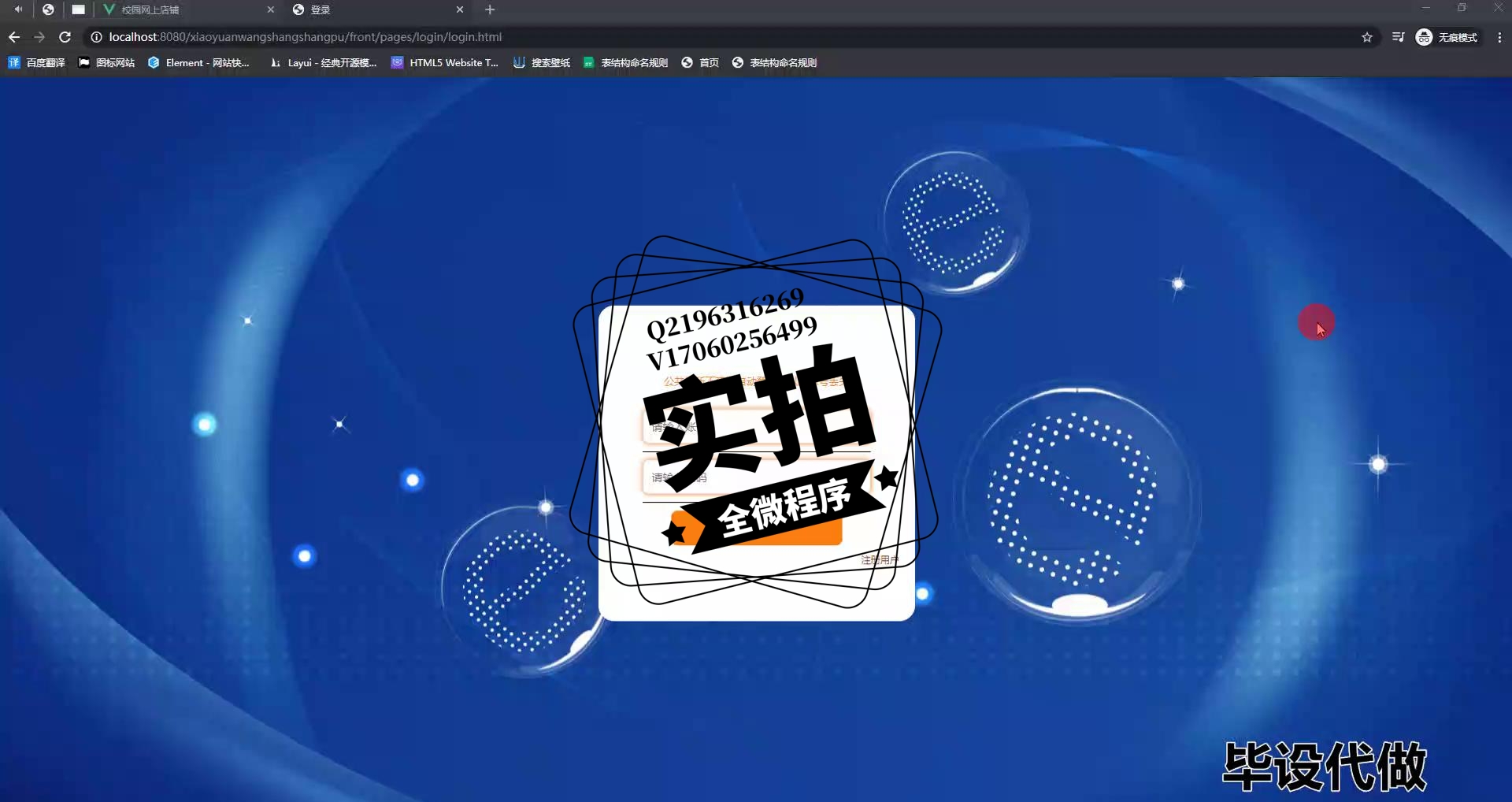
Task: Reload the current login page
Action: pos(65,37)
